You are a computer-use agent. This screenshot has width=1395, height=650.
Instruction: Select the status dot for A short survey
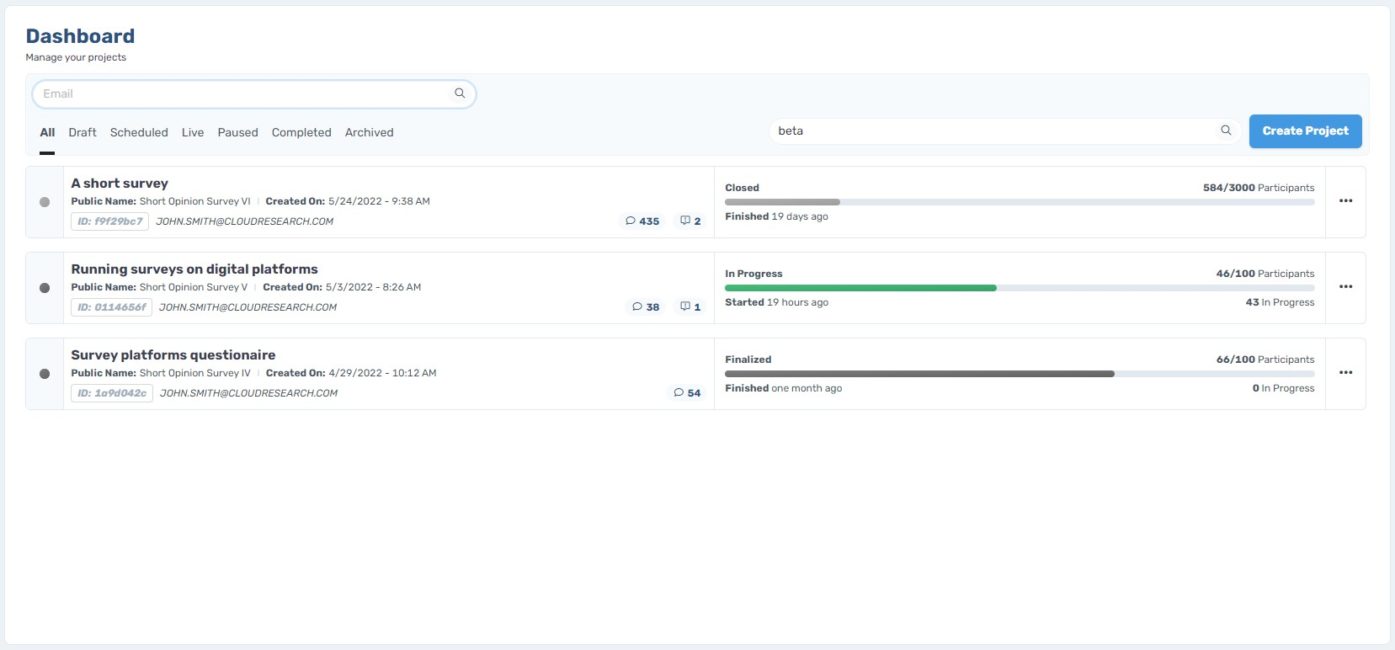44,200
